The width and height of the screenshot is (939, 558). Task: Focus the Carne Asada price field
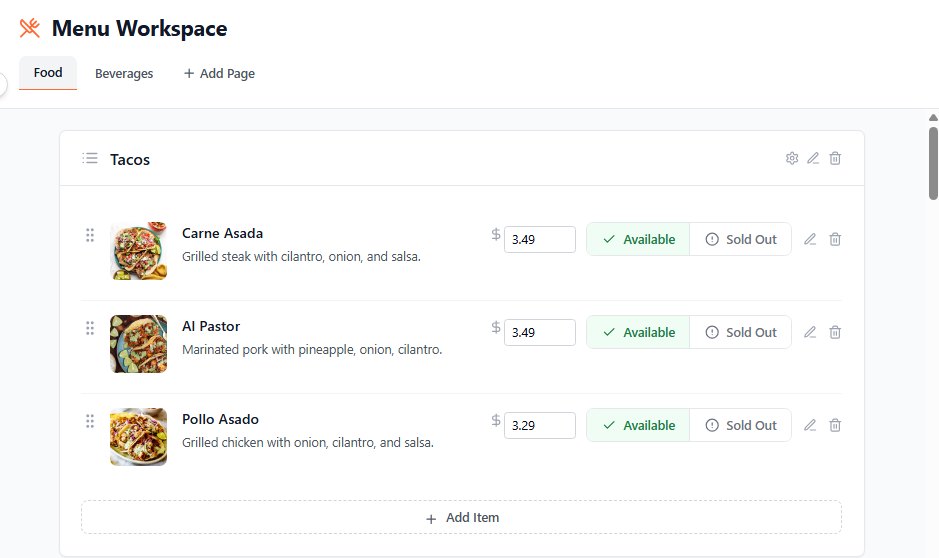pyautogui.click(x=540, y=239)
